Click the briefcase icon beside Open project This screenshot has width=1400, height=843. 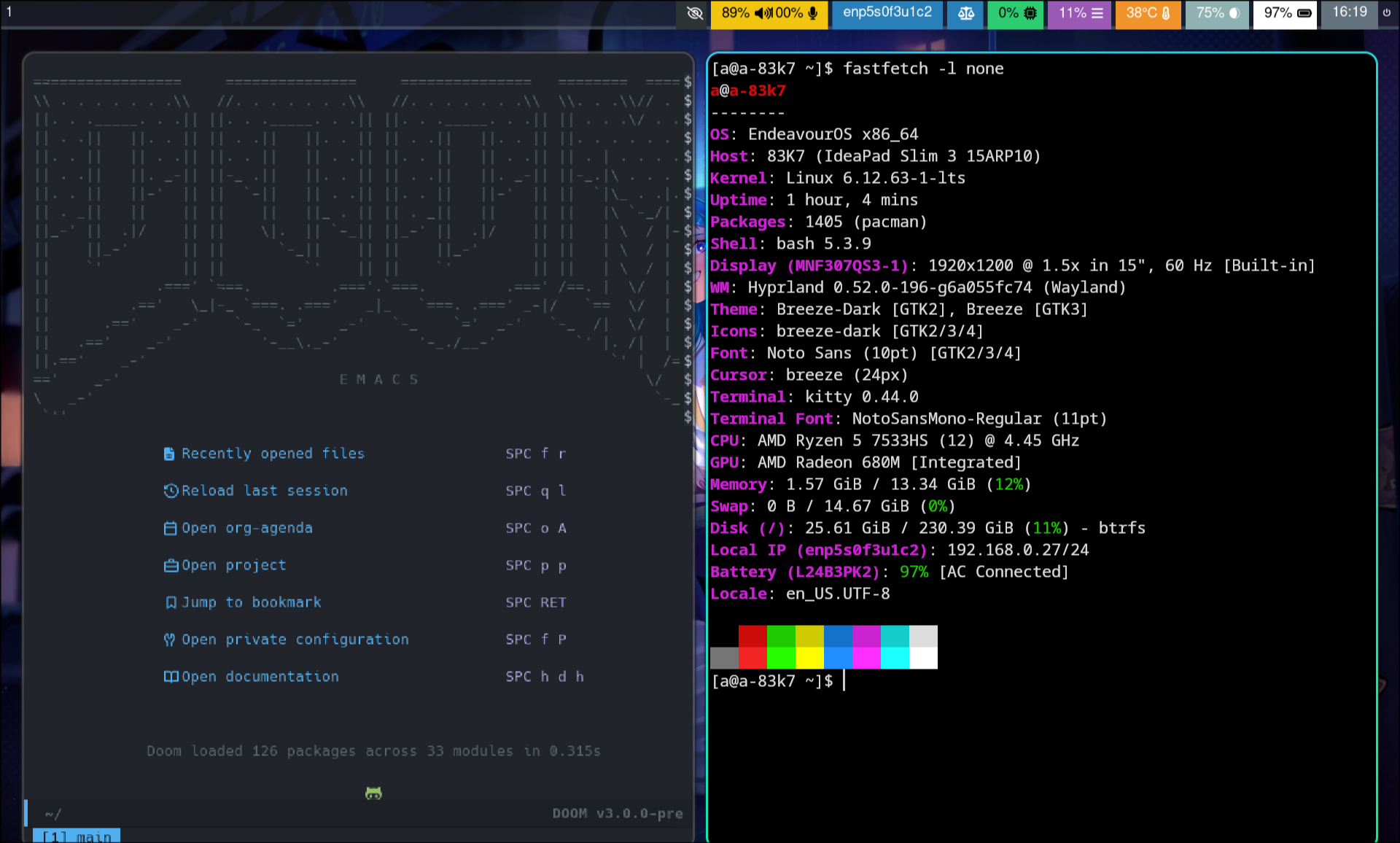170,565
